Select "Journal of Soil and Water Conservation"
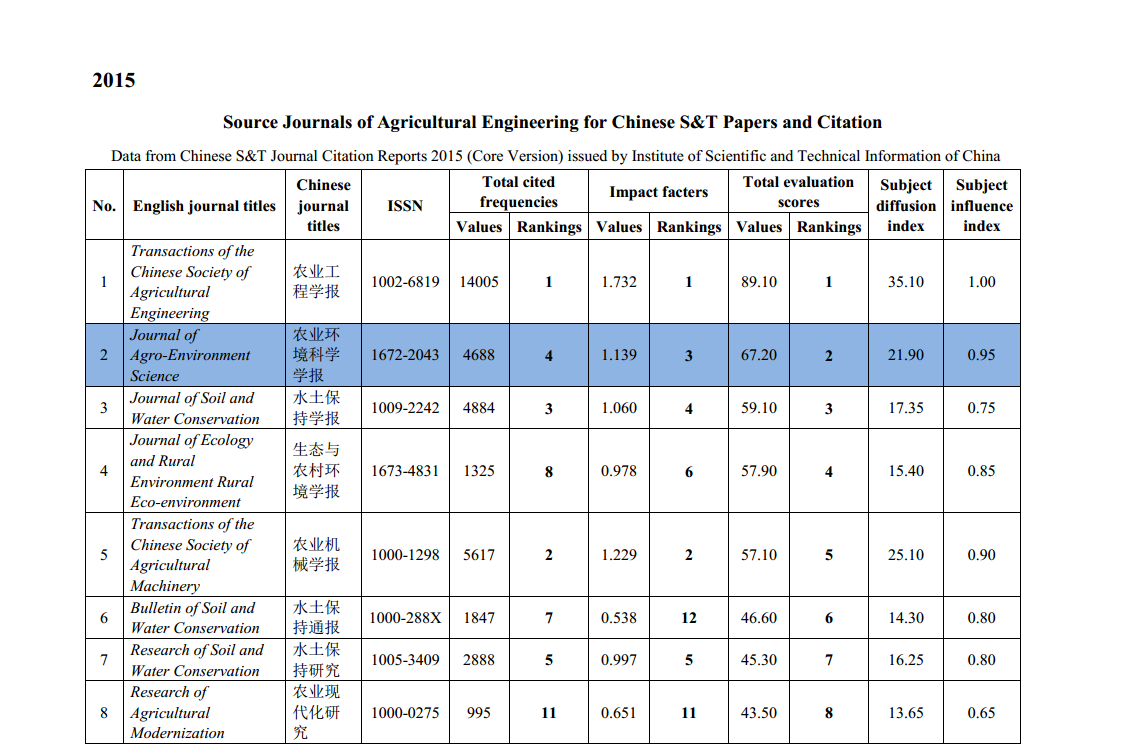The height and width of the screenshot is (746, 1122). (x=195, y=408)
